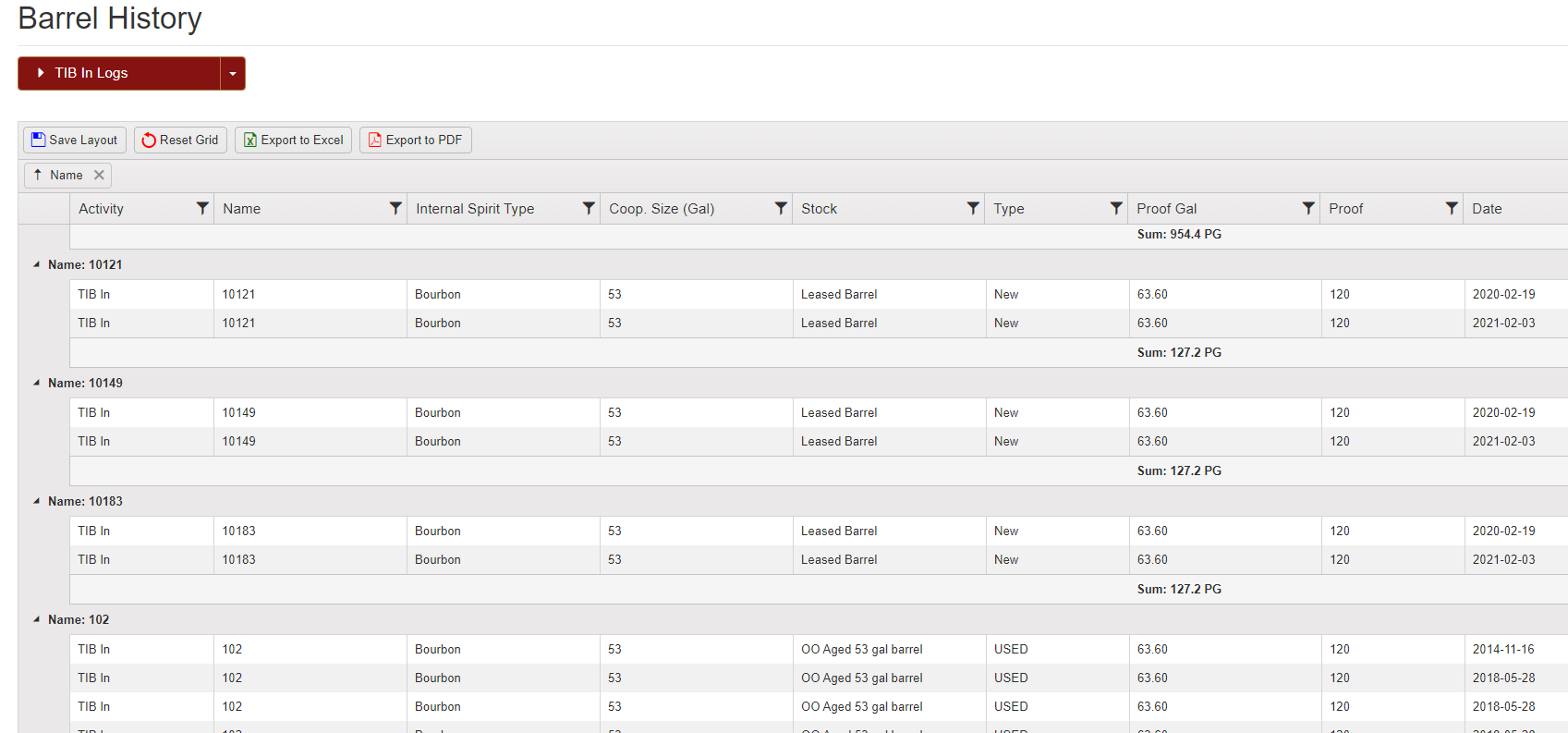Collapse the Name: 10149 group
Screen dimensions: 1568x733
37,383
